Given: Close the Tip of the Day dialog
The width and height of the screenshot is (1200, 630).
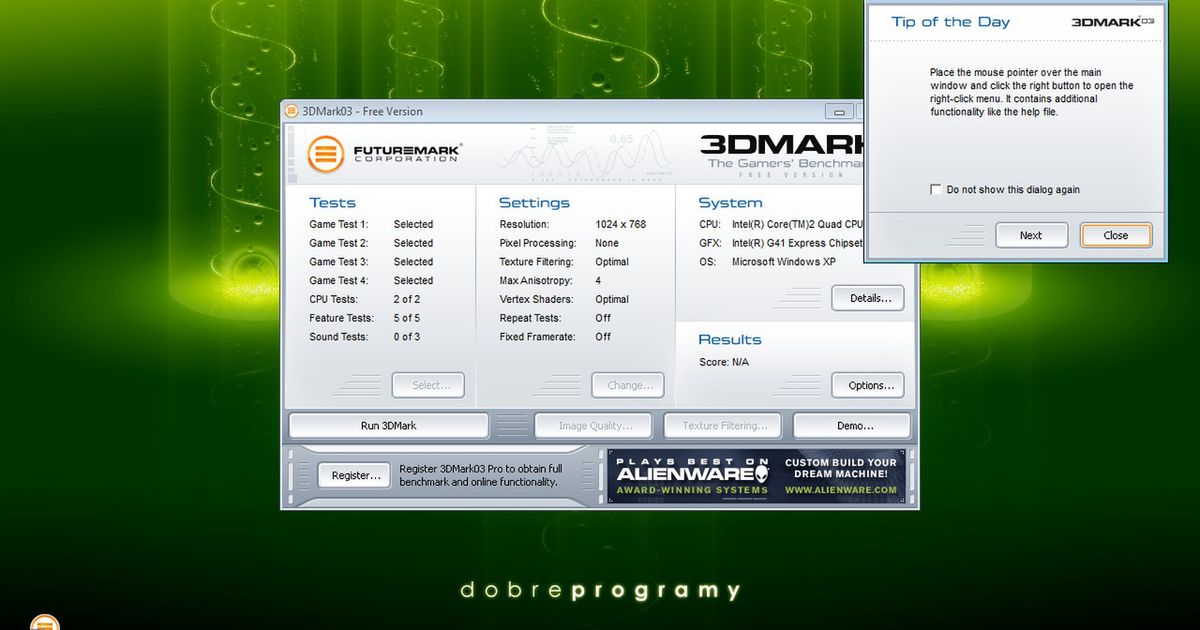Looking at the screenshot, I should coord(1116,235).
